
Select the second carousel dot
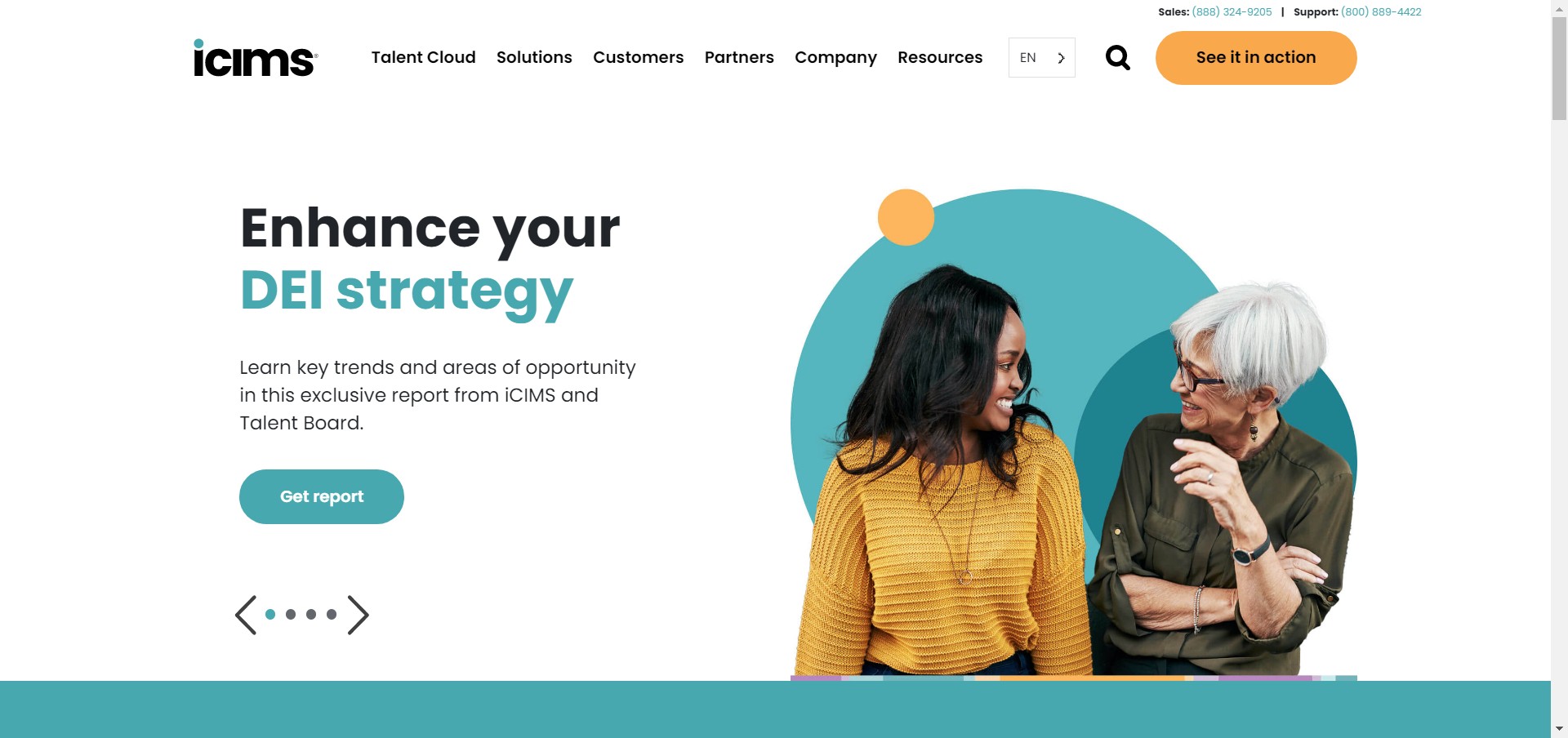pos(291,615)
